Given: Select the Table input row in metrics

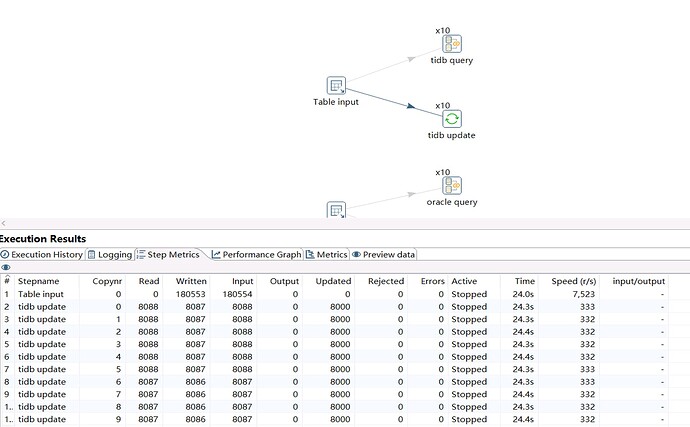Looking at the screenshot, I should tap(42, 294).
